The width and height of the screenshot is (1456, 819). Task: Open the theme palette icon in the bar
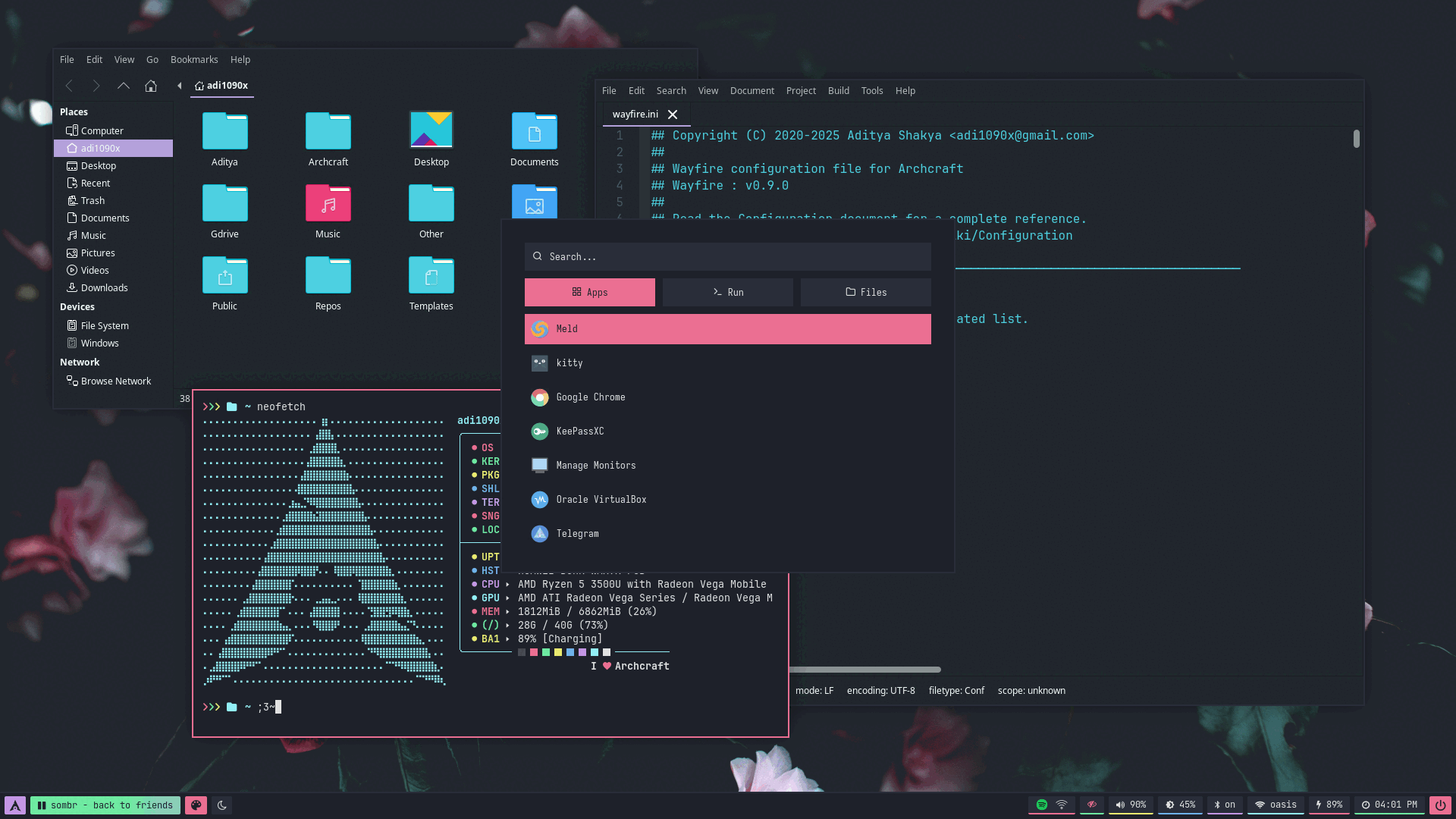(x=196, y=805)
